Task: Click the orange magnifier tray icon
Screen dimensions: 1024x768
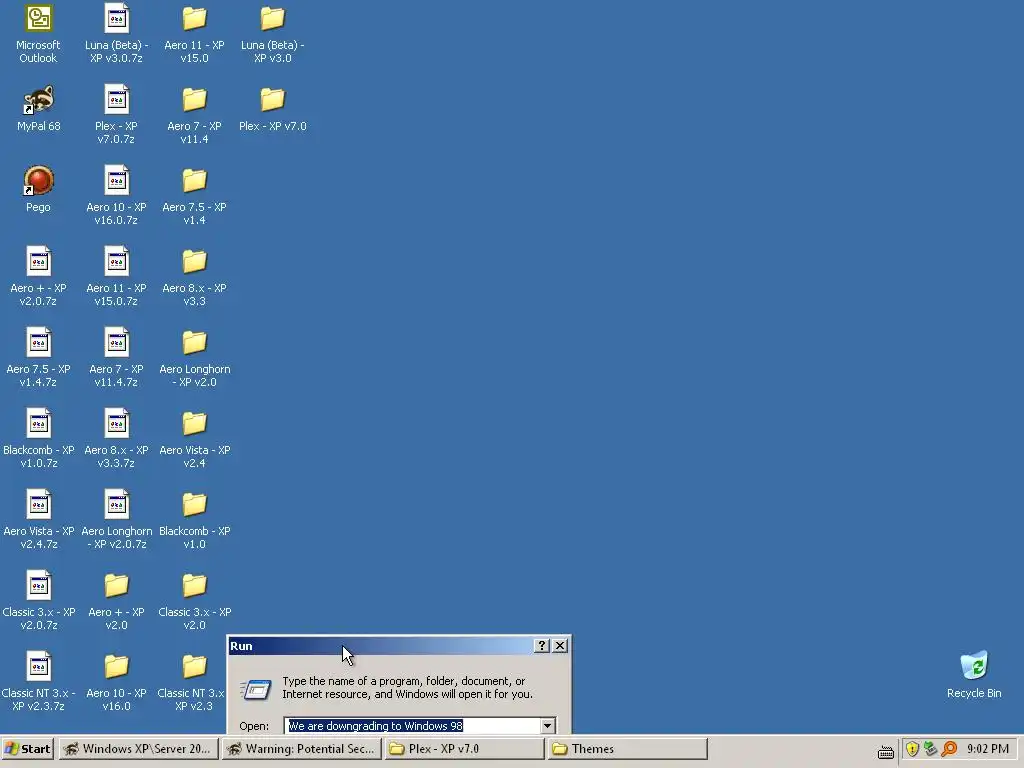Action: (949, 749)
